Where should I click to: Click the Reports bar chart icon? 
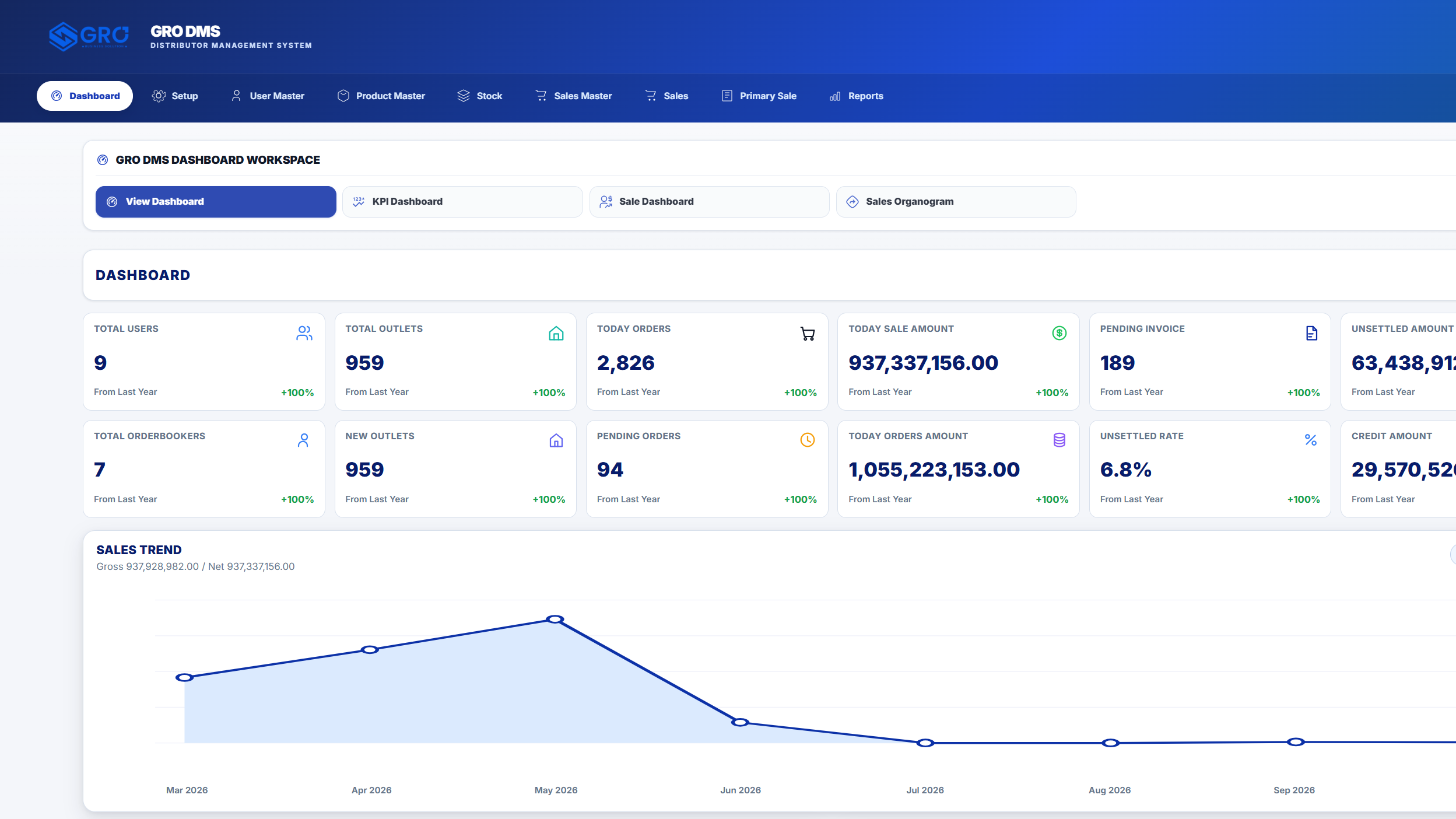(835, 96)
